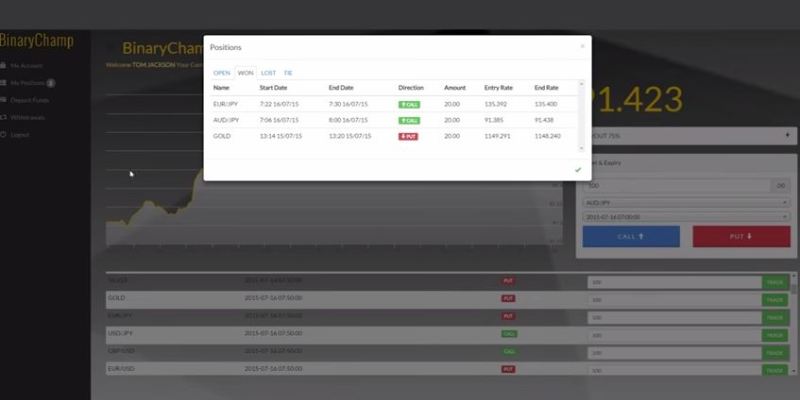Click PUT badge in background GOLD row
Image resolution: width=800 pixels, height=400 pixels.
click(508, 298)
